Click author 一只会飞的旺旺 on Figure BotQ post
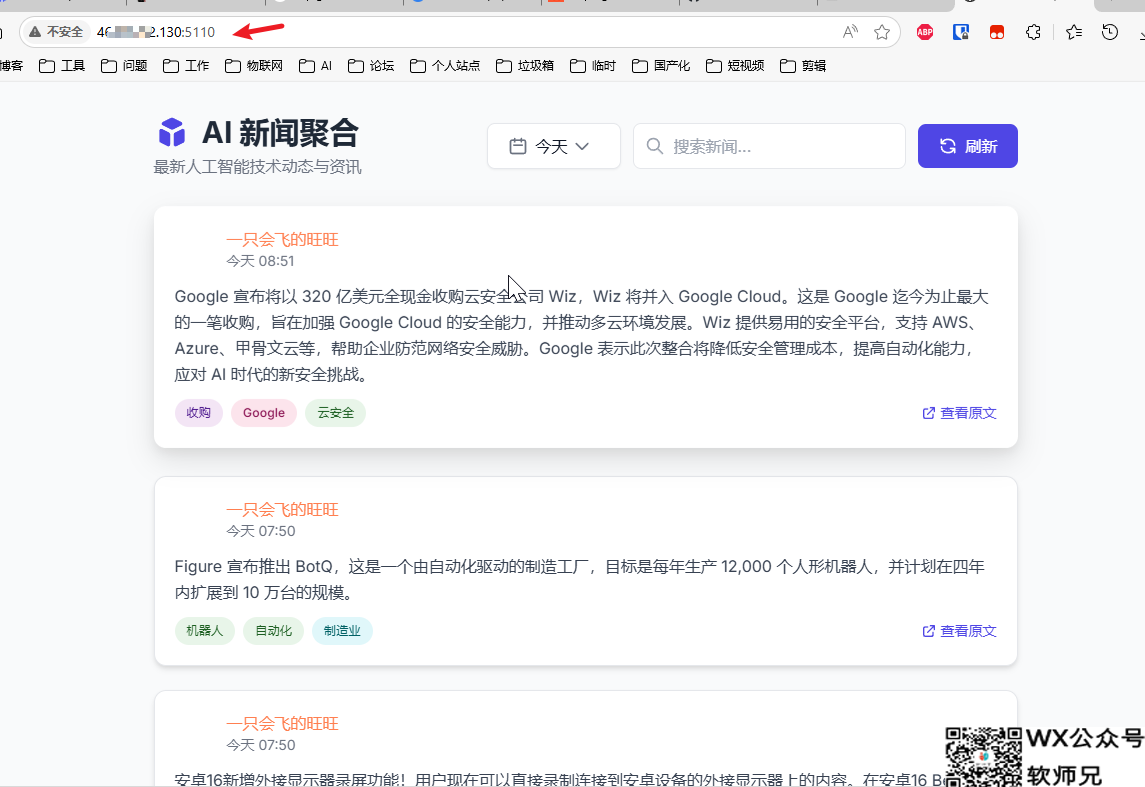This screenshot has height=787, width=1145. click(x=282, y=510)
